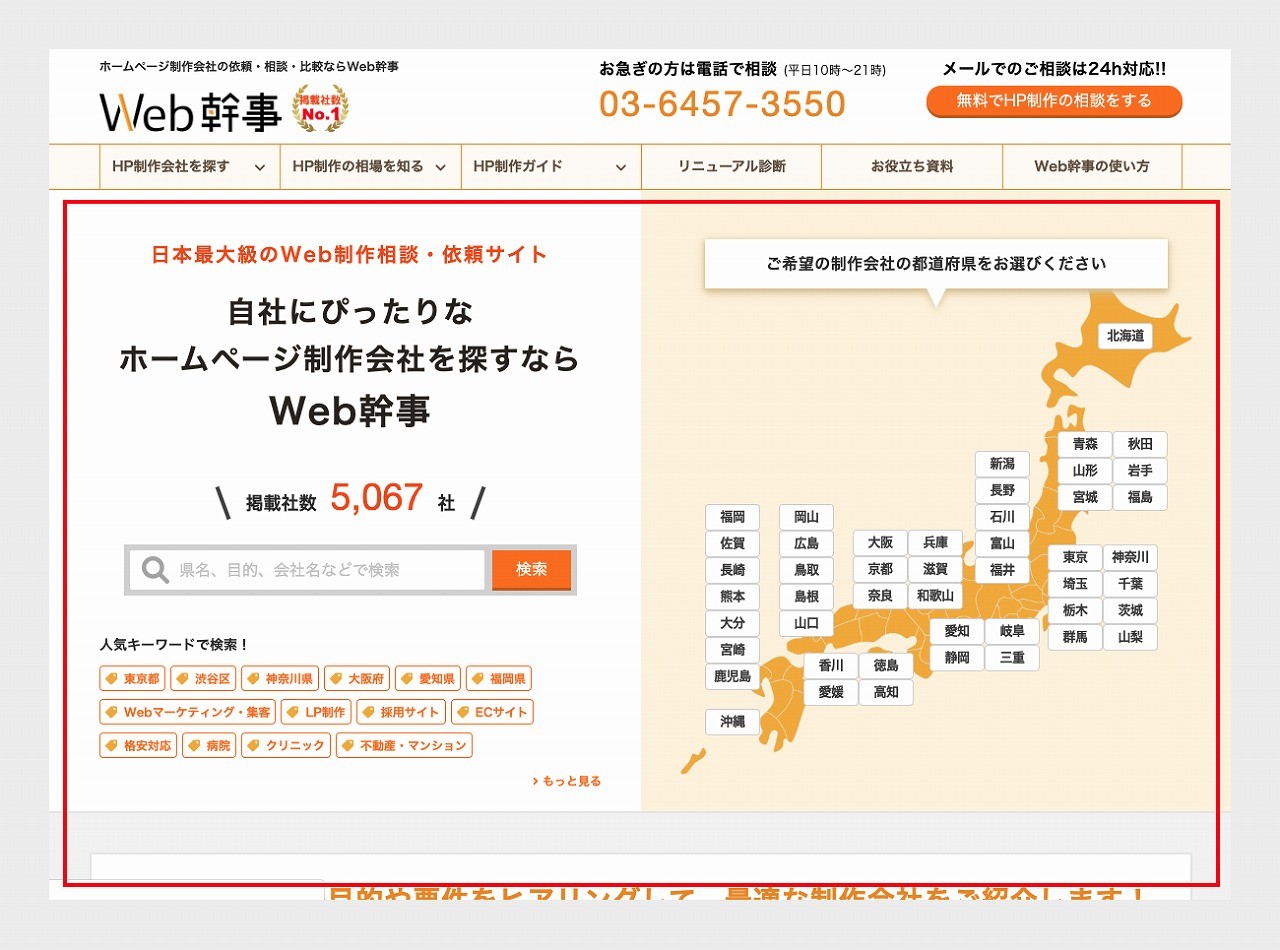Choose 静岡 on the map

point(957,658)
